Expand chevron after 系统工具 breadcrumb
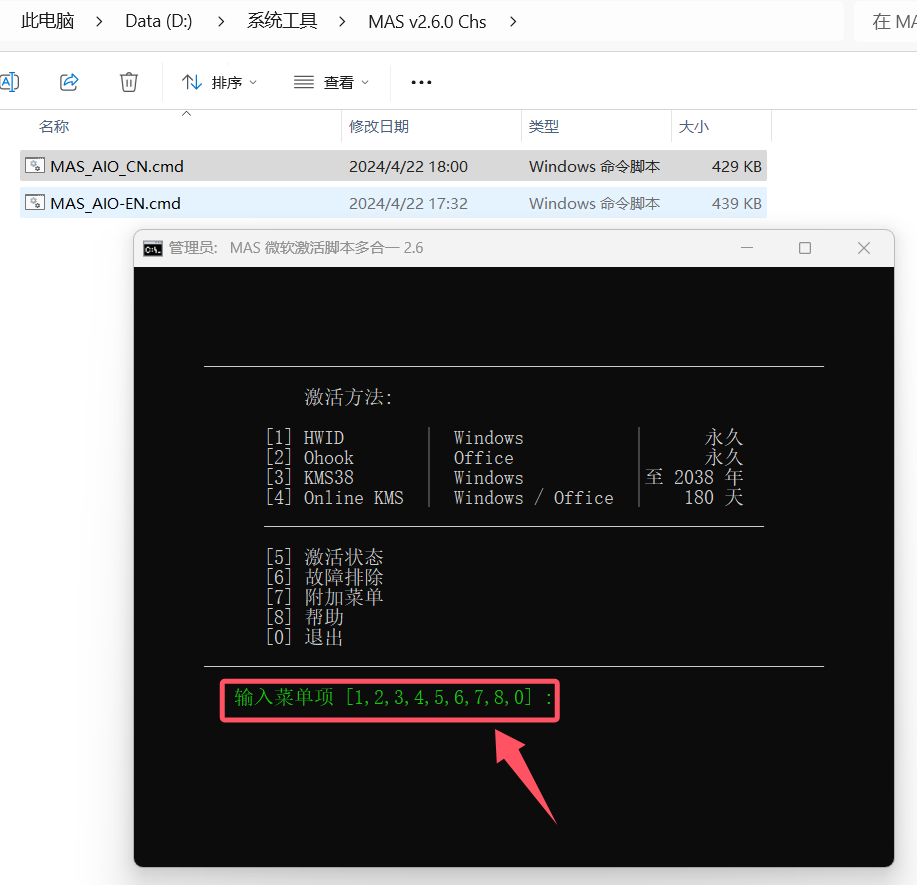 point(342,22)
